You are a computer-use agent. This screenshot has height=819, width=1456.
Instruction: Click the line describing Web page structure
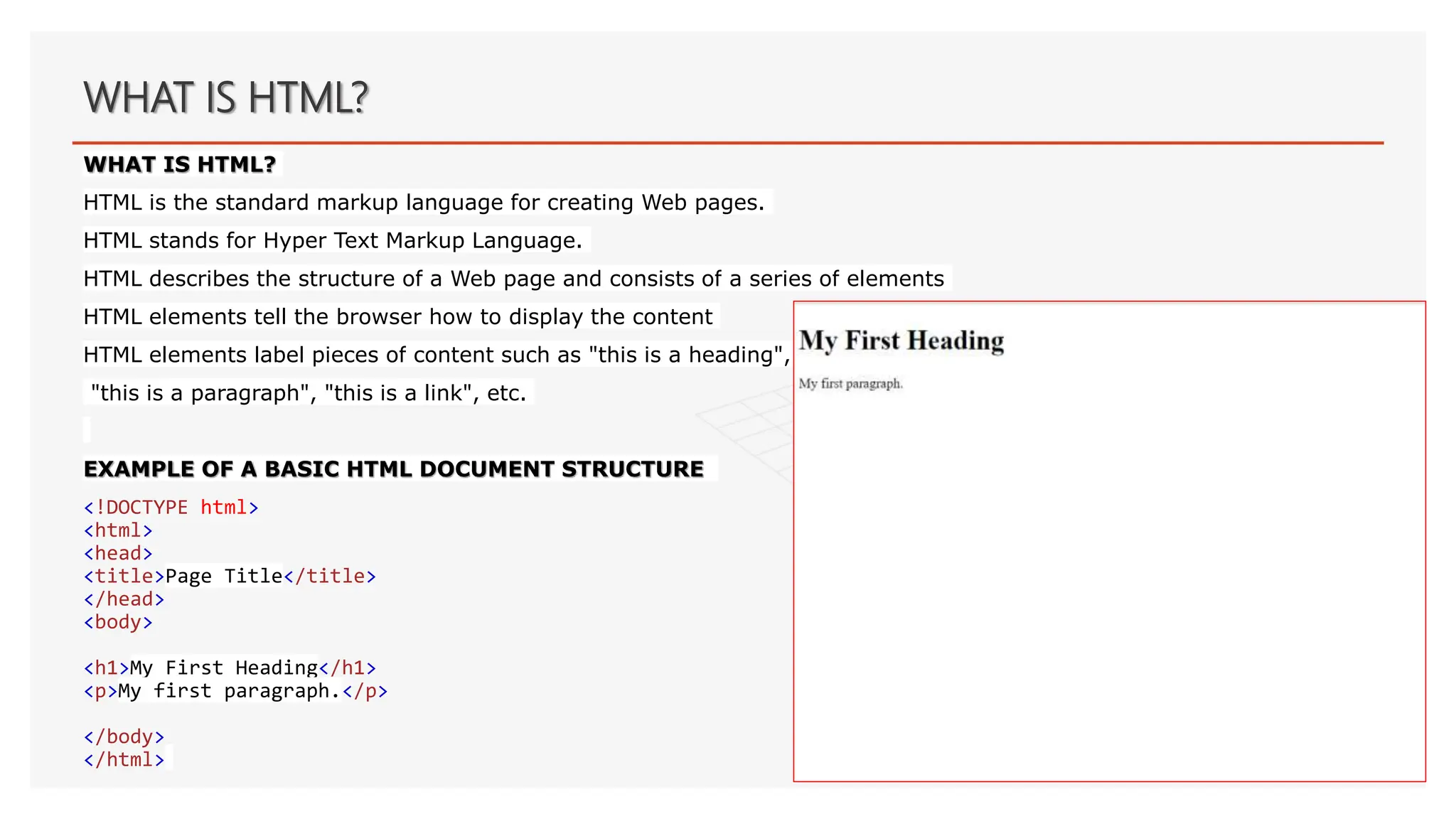pyautogui.click(x=513, y=279)
